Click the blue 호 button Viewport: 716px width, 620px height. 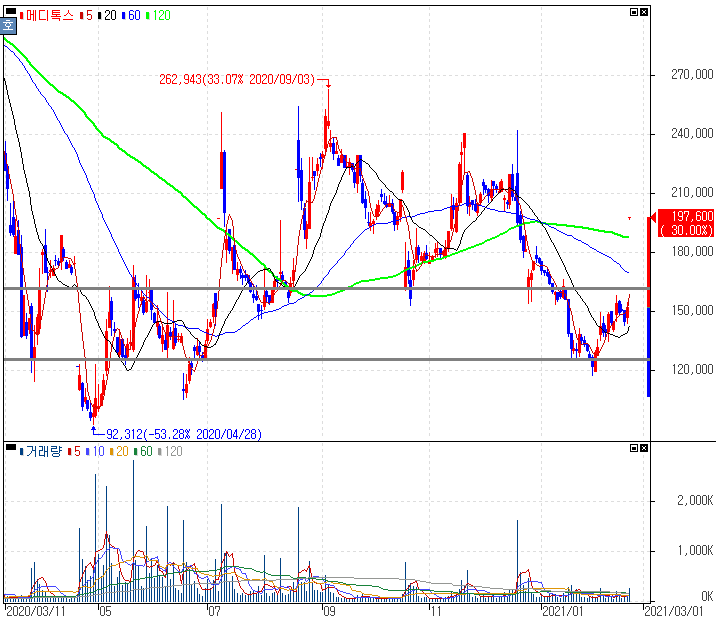8,25
